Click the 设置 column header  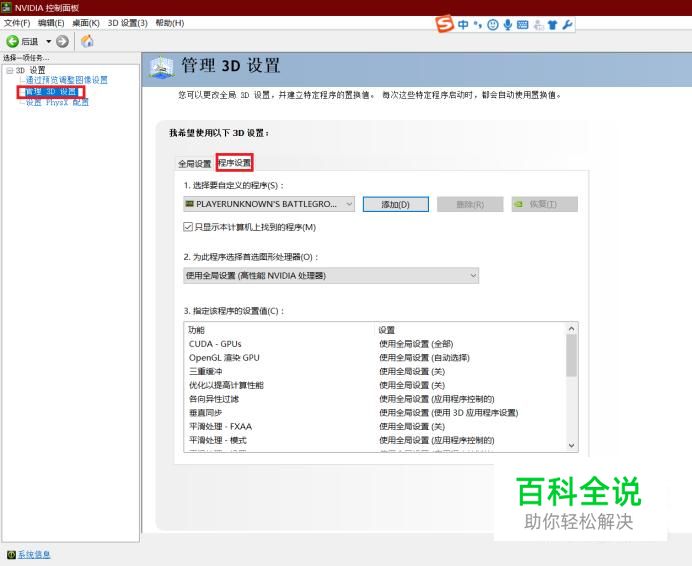387,330
